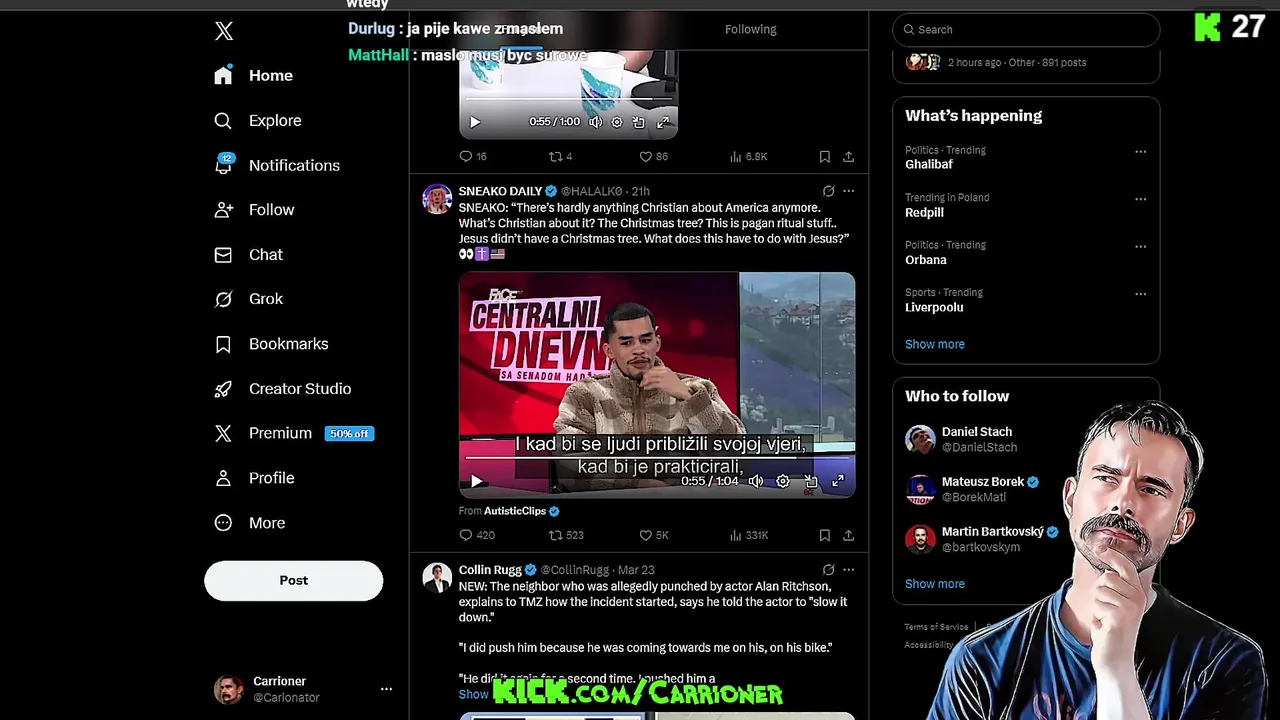The image size is (1280, 720).
Task: Play the SNEAKO Centralni Dnevnik video
Action: pyautogui.click(x=476, y=481)
